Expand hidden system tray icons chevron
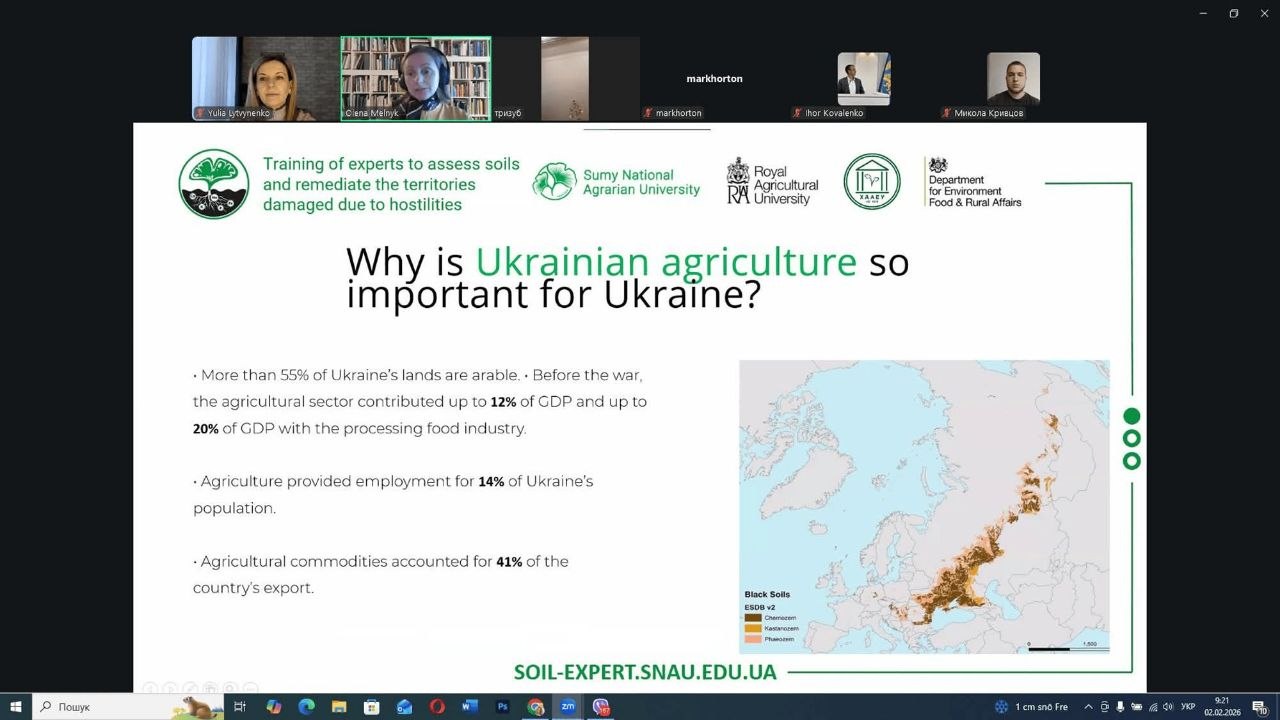This screenshot has width=1280, height=720. [x=1089, y=707]
